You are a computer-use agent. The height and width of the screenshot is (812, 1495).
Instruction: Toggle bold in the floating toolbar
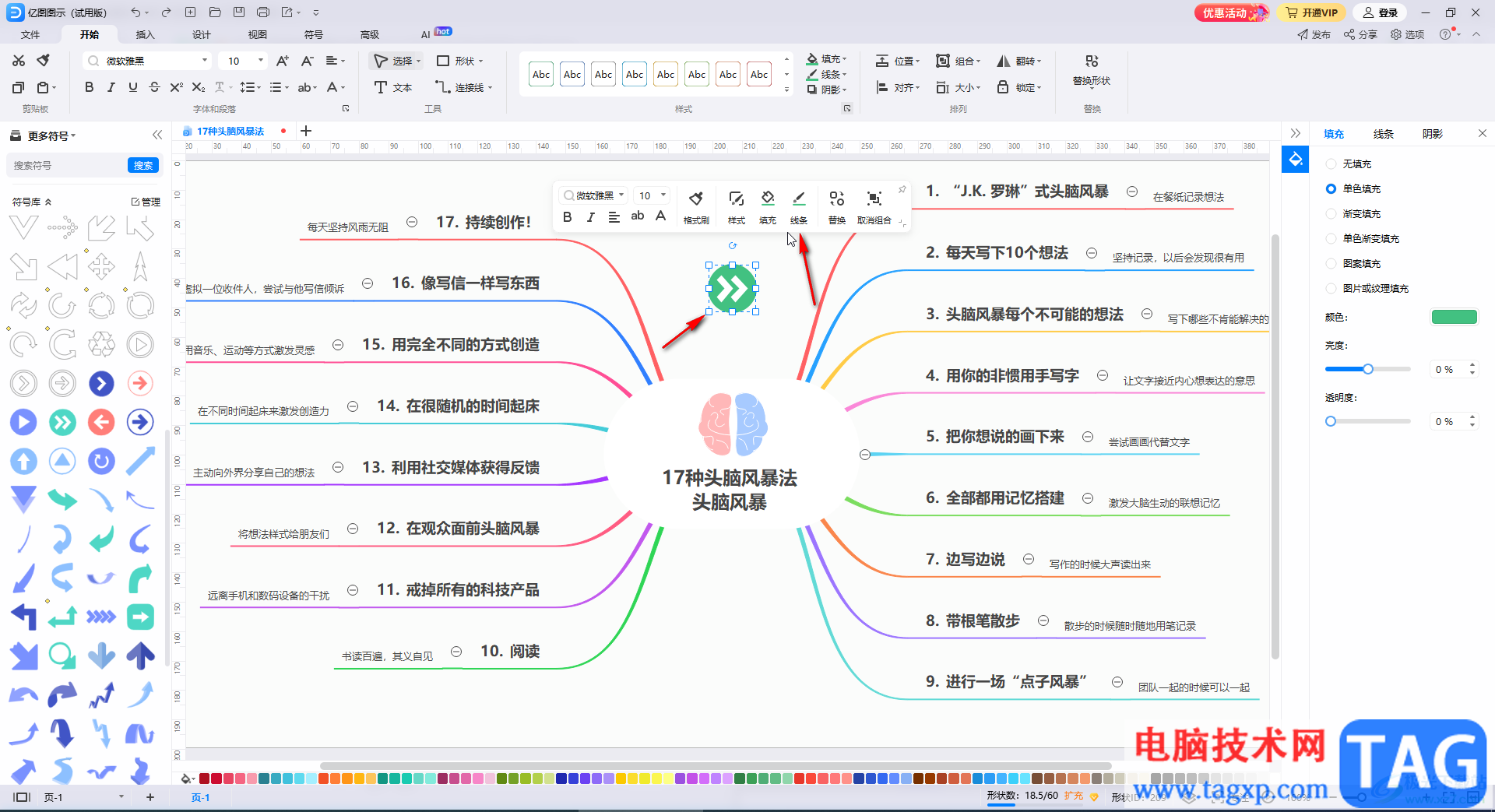(x=568, y=217)
